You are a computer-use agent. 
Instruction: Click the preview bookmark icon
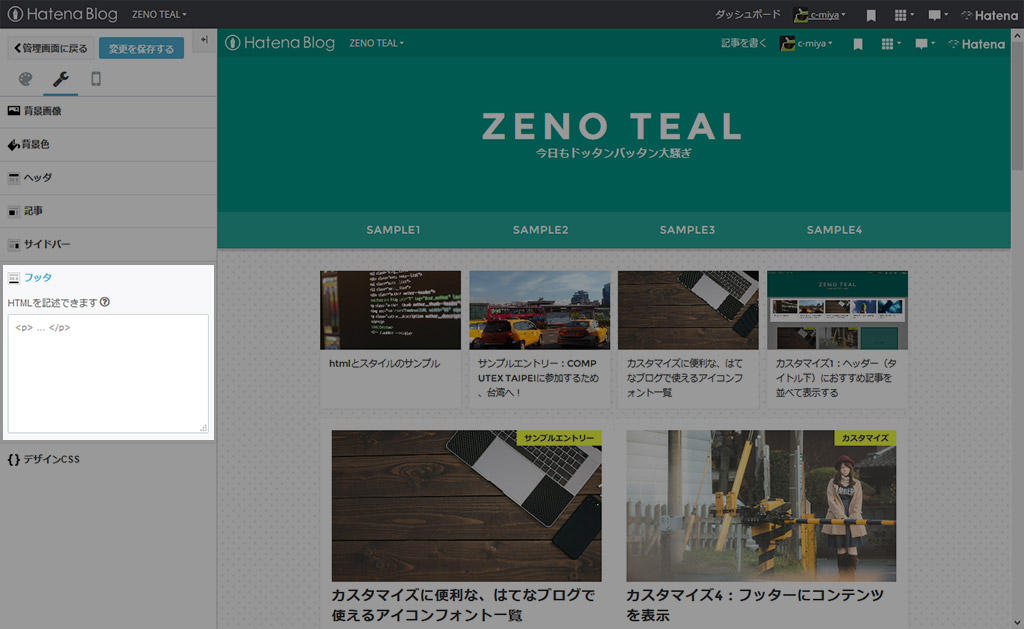[857, 44]
